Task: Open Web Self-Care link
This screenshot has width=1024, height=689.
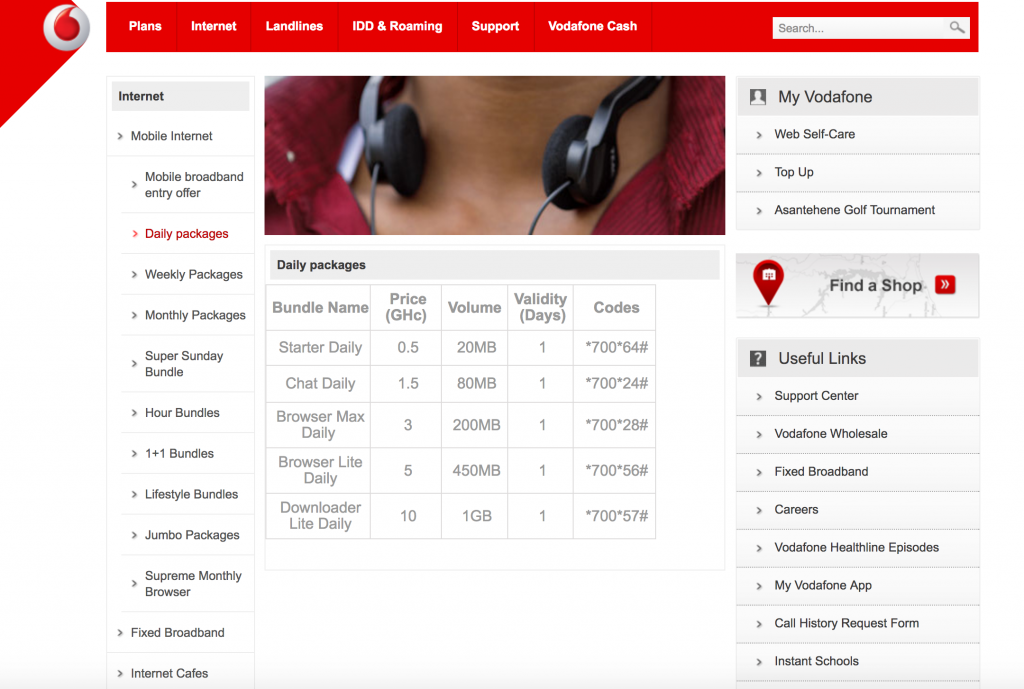Action: pyautogui.click(x=814, y=134)
